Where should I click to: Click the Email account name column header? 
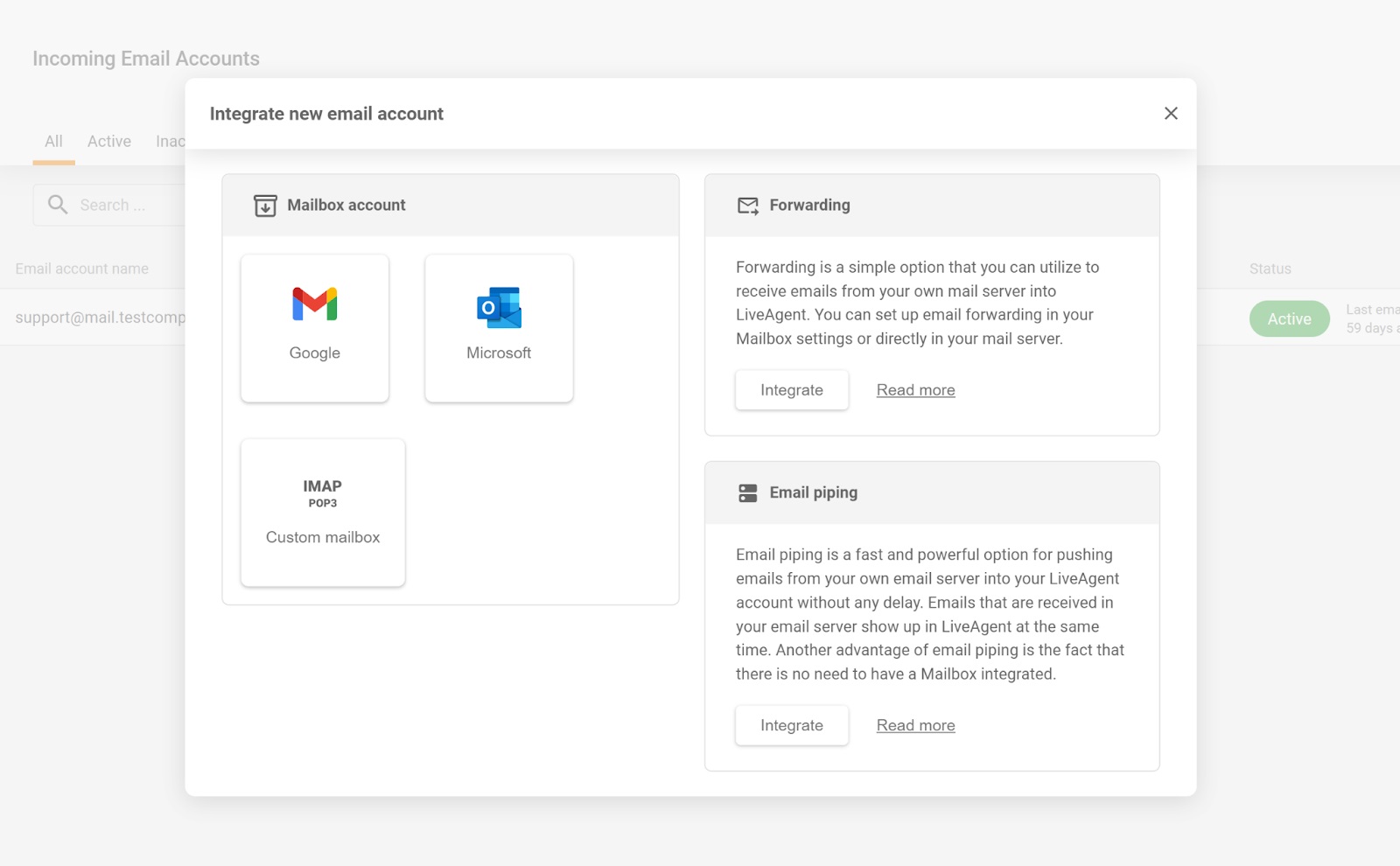(82, 269)
